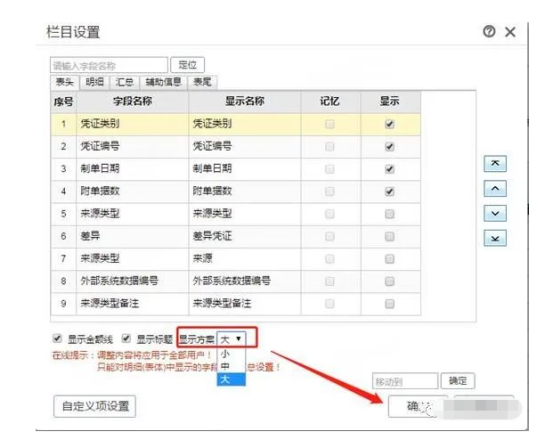Switch to the 辅助信息 tab

click(163, 82)
